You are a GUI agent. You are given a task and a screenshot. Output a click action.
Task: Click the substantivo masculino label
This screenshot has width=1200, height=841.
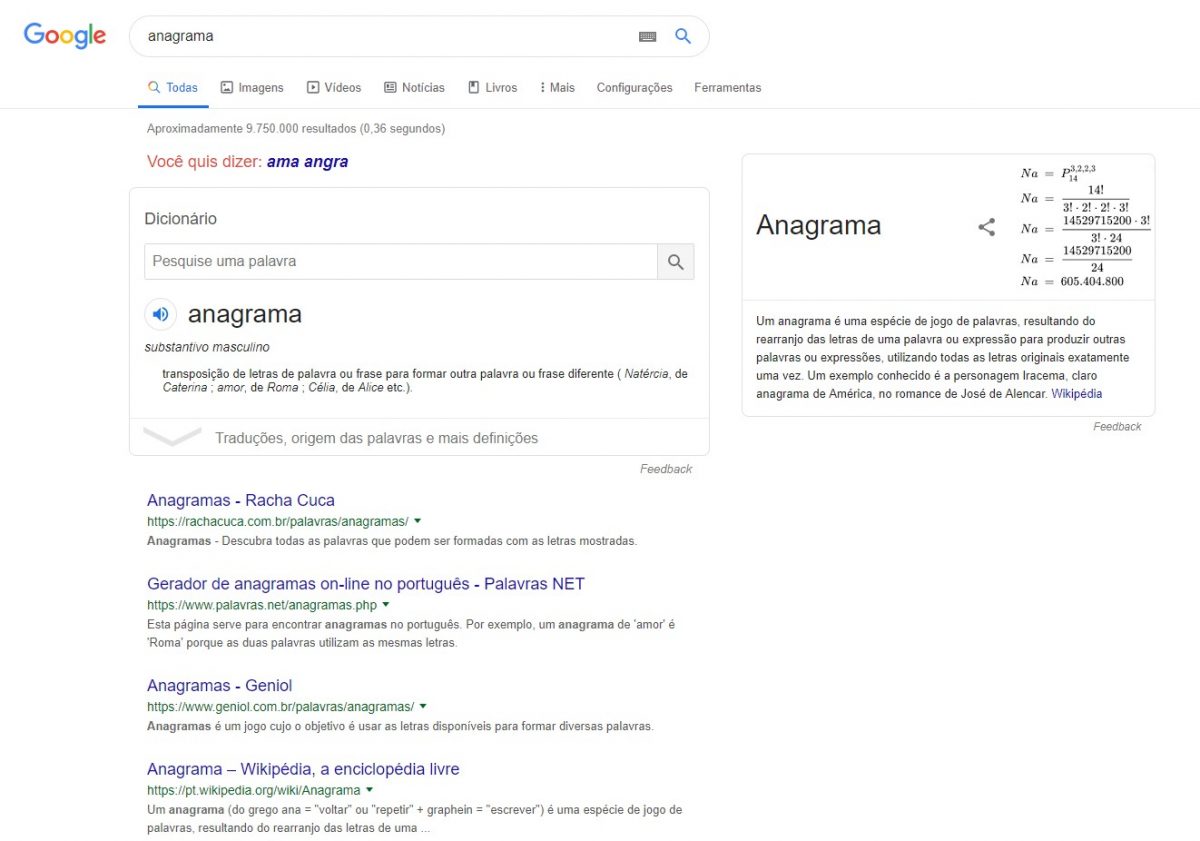click(x=207, y=348)
